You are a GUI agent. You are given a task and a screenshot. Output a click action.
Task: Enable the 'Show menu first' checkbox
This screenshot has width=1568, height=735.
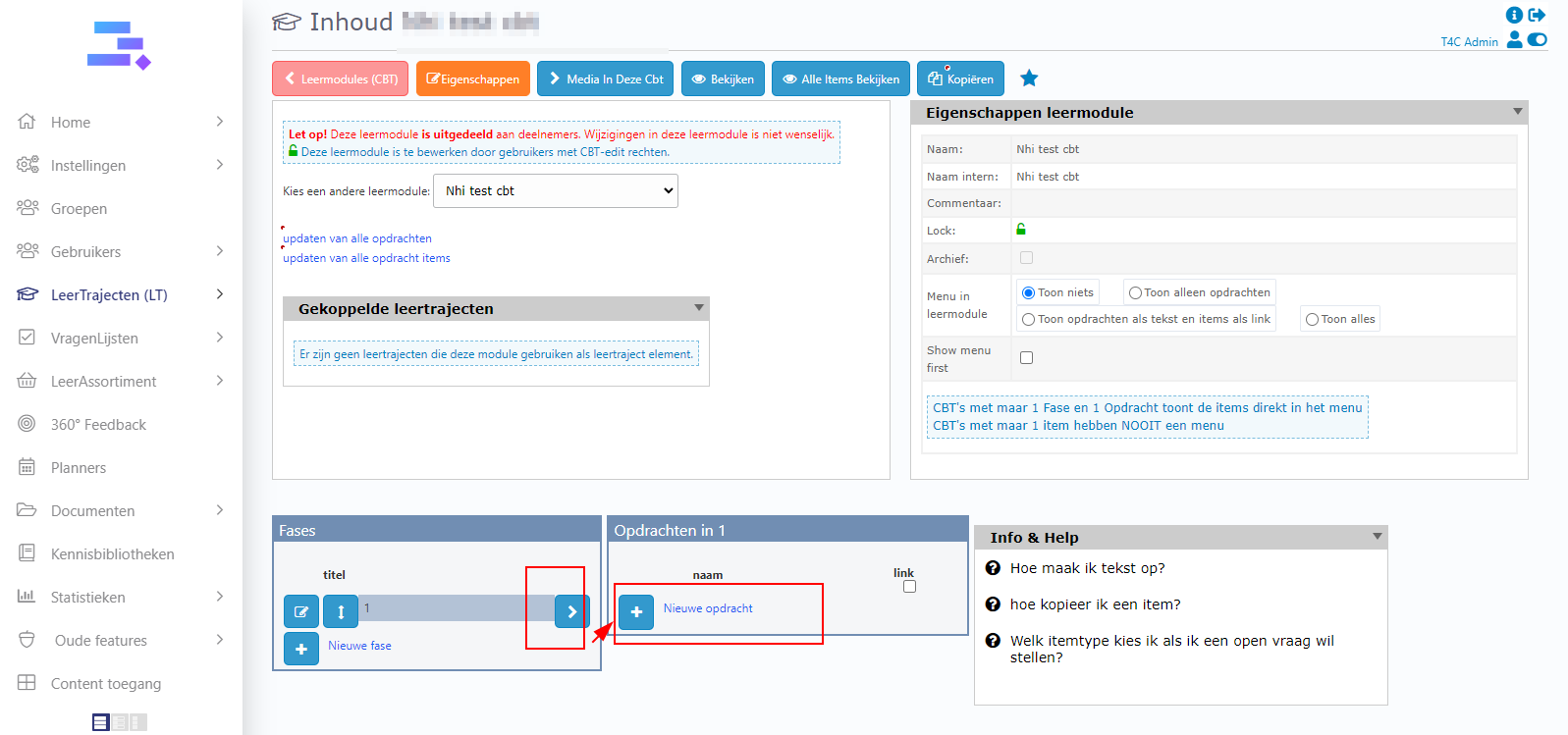[1026, 358]
